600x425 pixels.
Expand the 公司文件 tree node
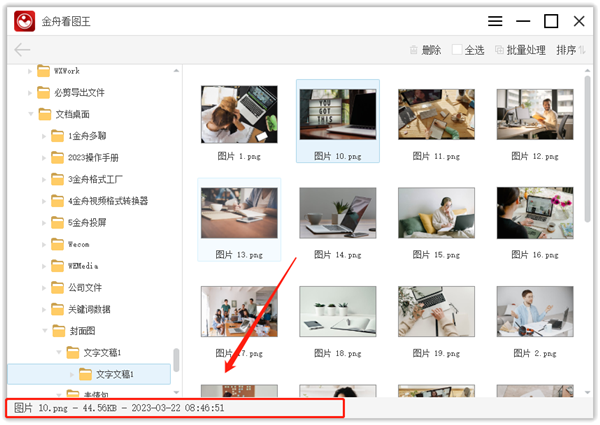click(44, 288)
